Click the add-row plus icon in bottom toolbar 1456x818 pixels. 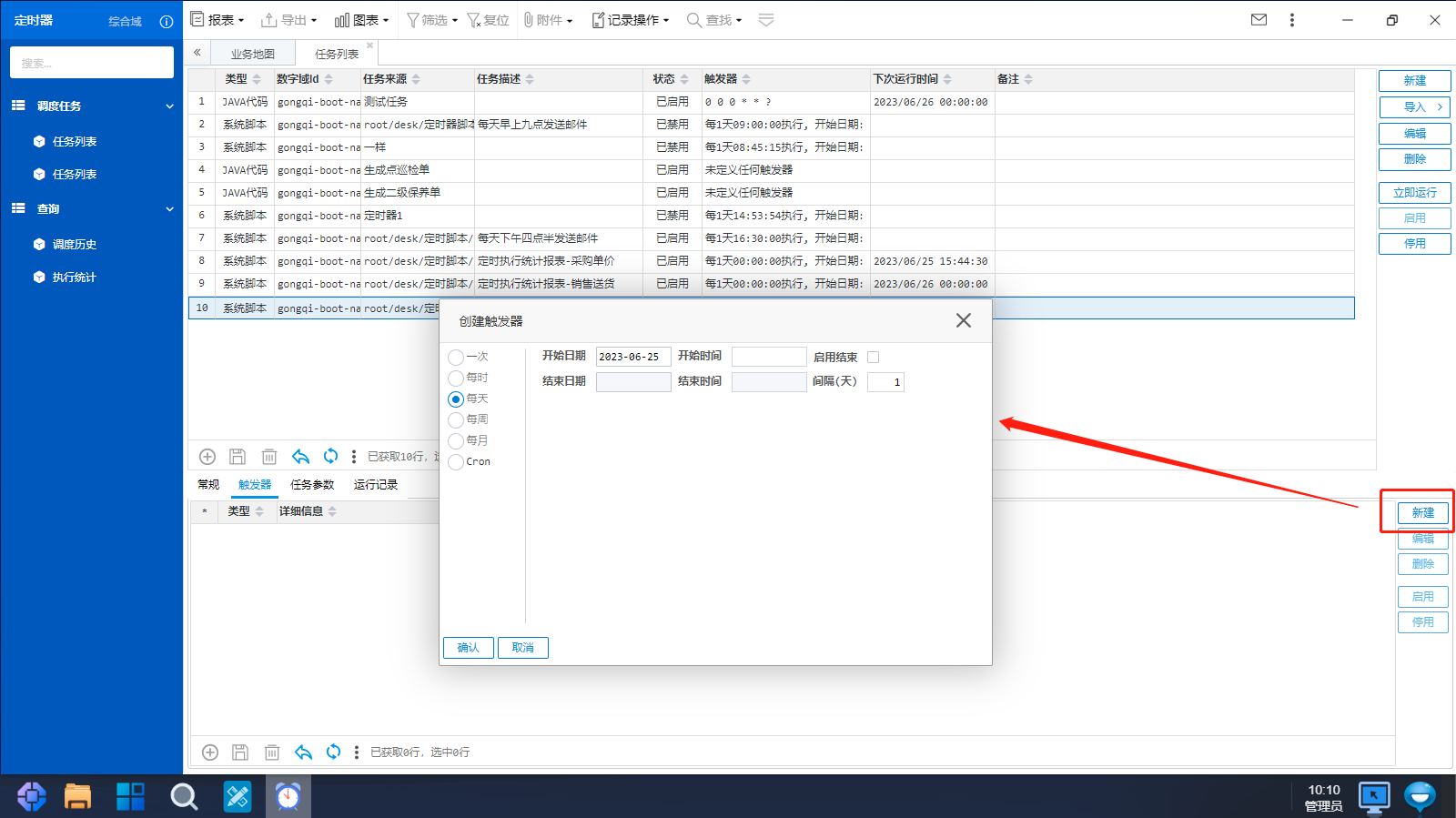[x=210, y=752]
